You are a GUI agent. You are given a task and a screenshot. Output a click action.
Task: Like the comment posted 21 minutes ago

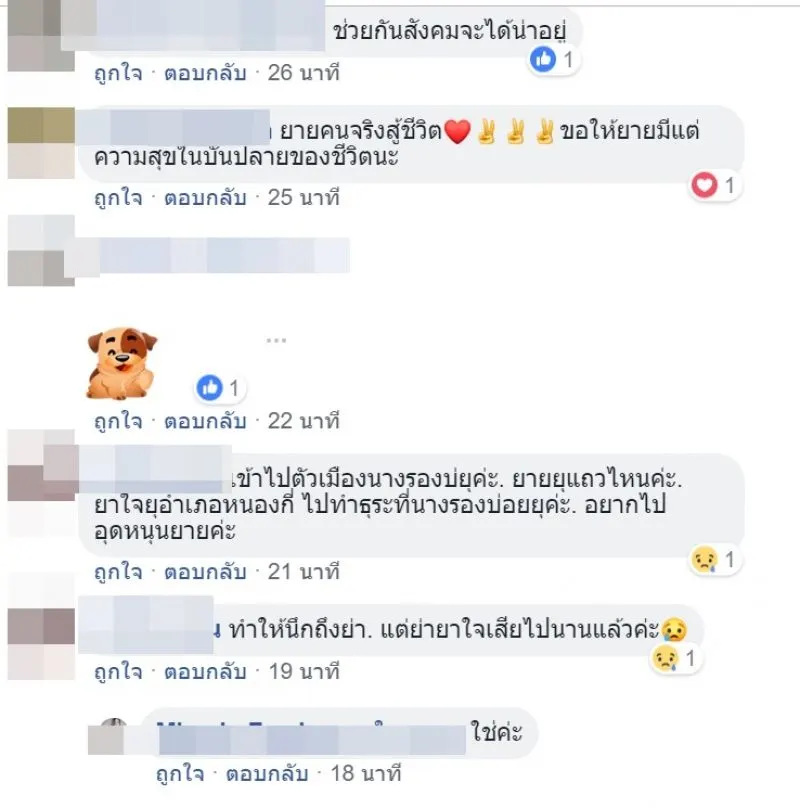coord(118,572)
